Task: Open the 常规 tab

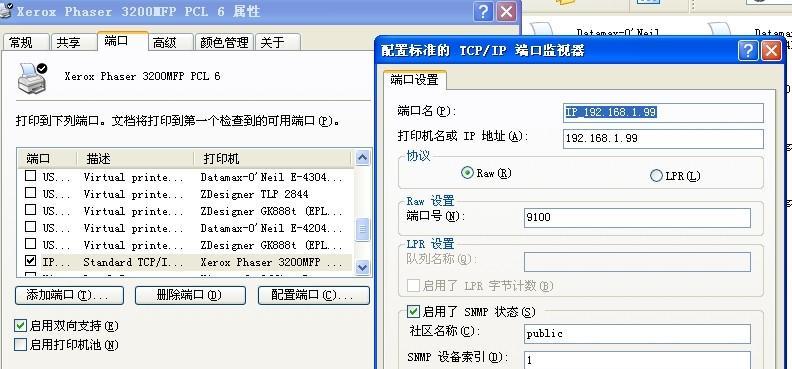Action: [26, 42]
